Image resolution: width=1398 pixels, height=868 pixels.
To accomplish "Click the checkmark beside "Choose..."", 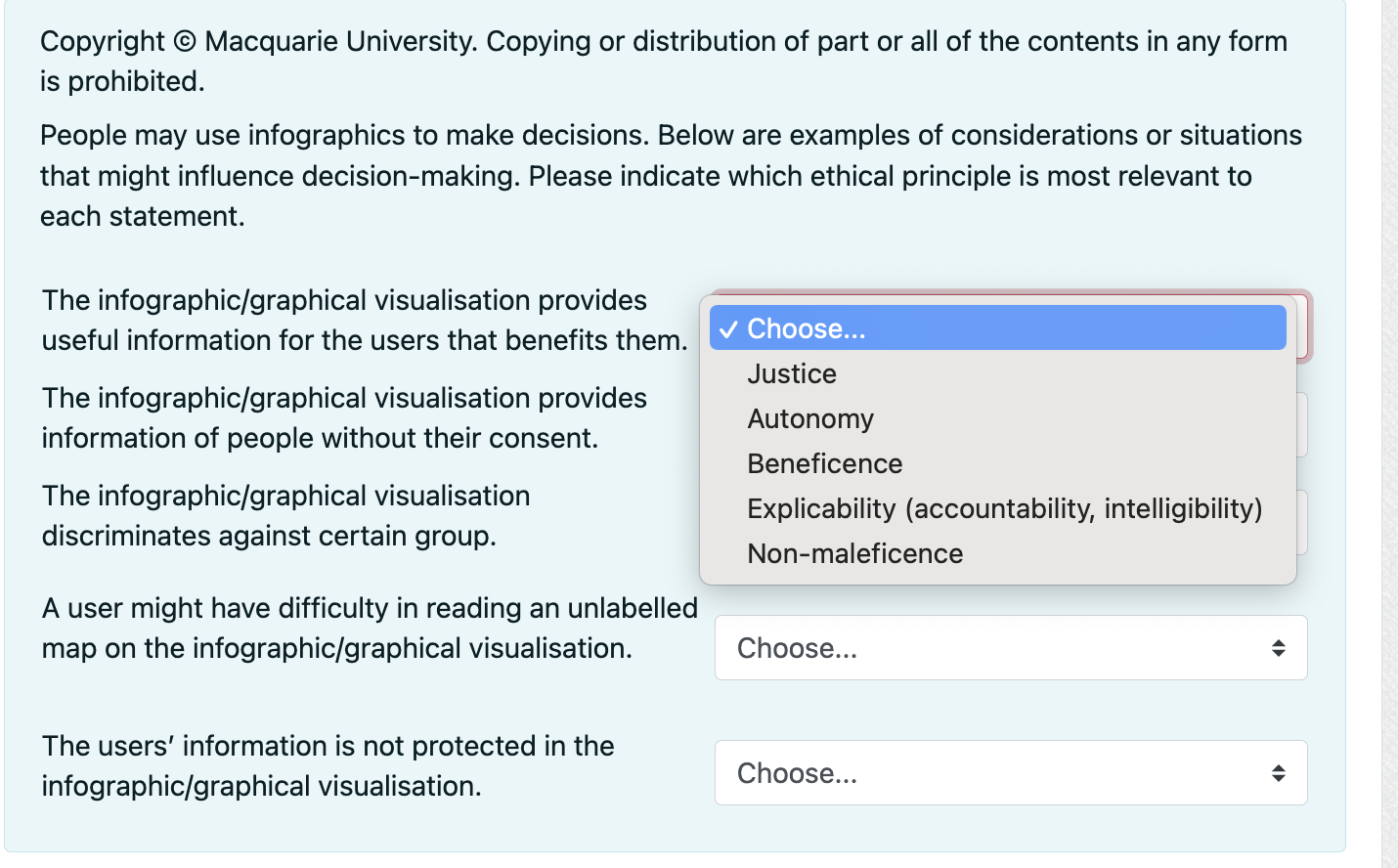I will point(726,328).
